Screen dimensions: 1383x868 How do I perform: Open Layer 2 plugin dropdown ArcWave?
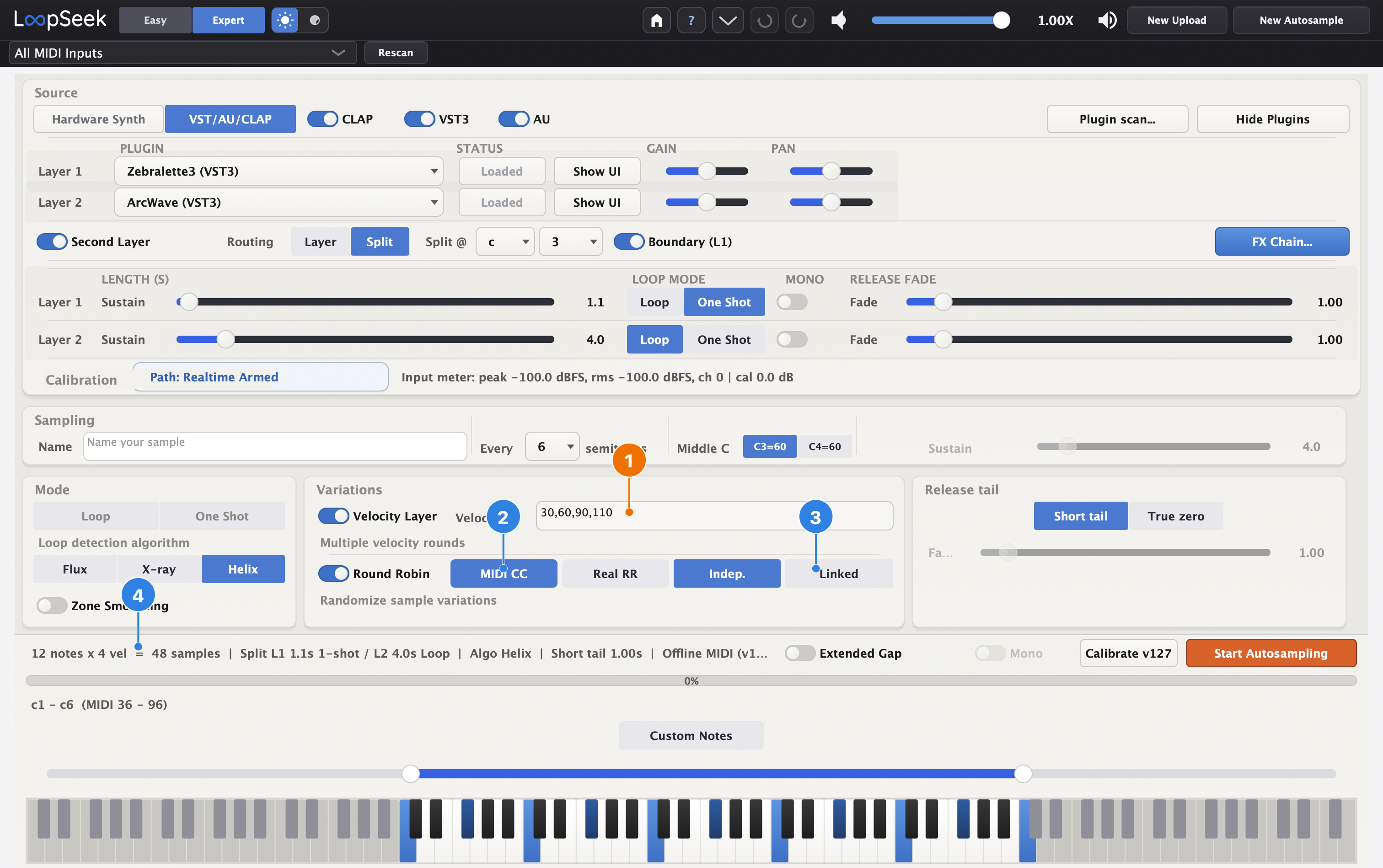pyautogui.click(x=279, y=202)
